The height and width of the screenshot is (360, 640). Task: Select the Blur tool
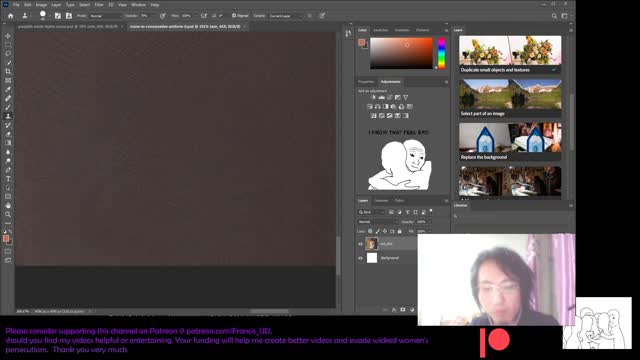[8, 152]
